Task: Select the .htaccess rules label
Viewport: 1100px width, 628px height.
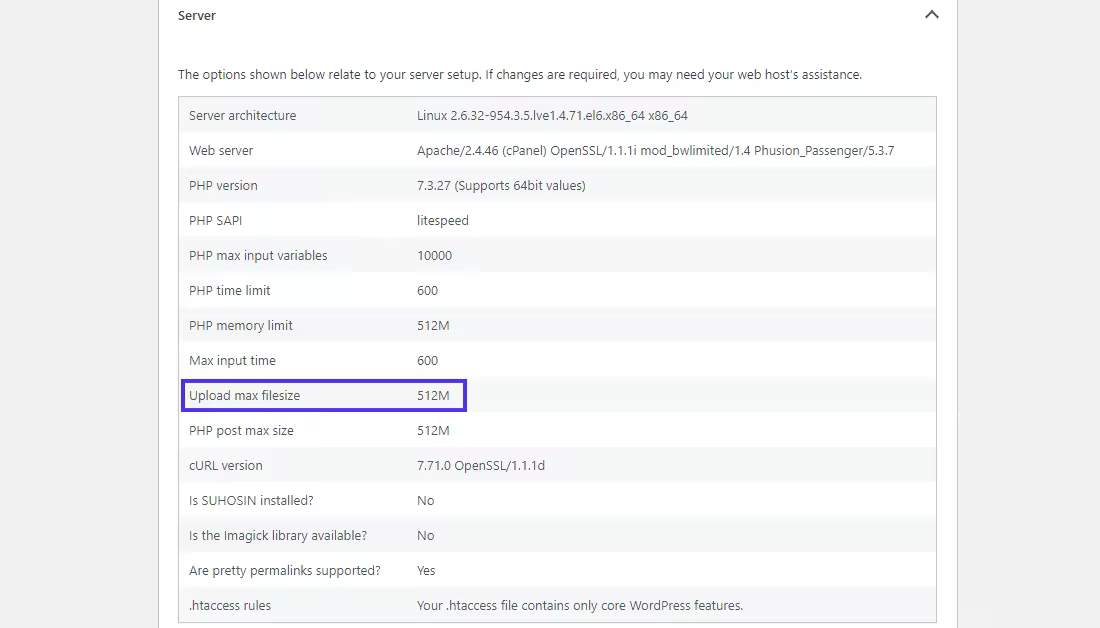Action: 229,606
